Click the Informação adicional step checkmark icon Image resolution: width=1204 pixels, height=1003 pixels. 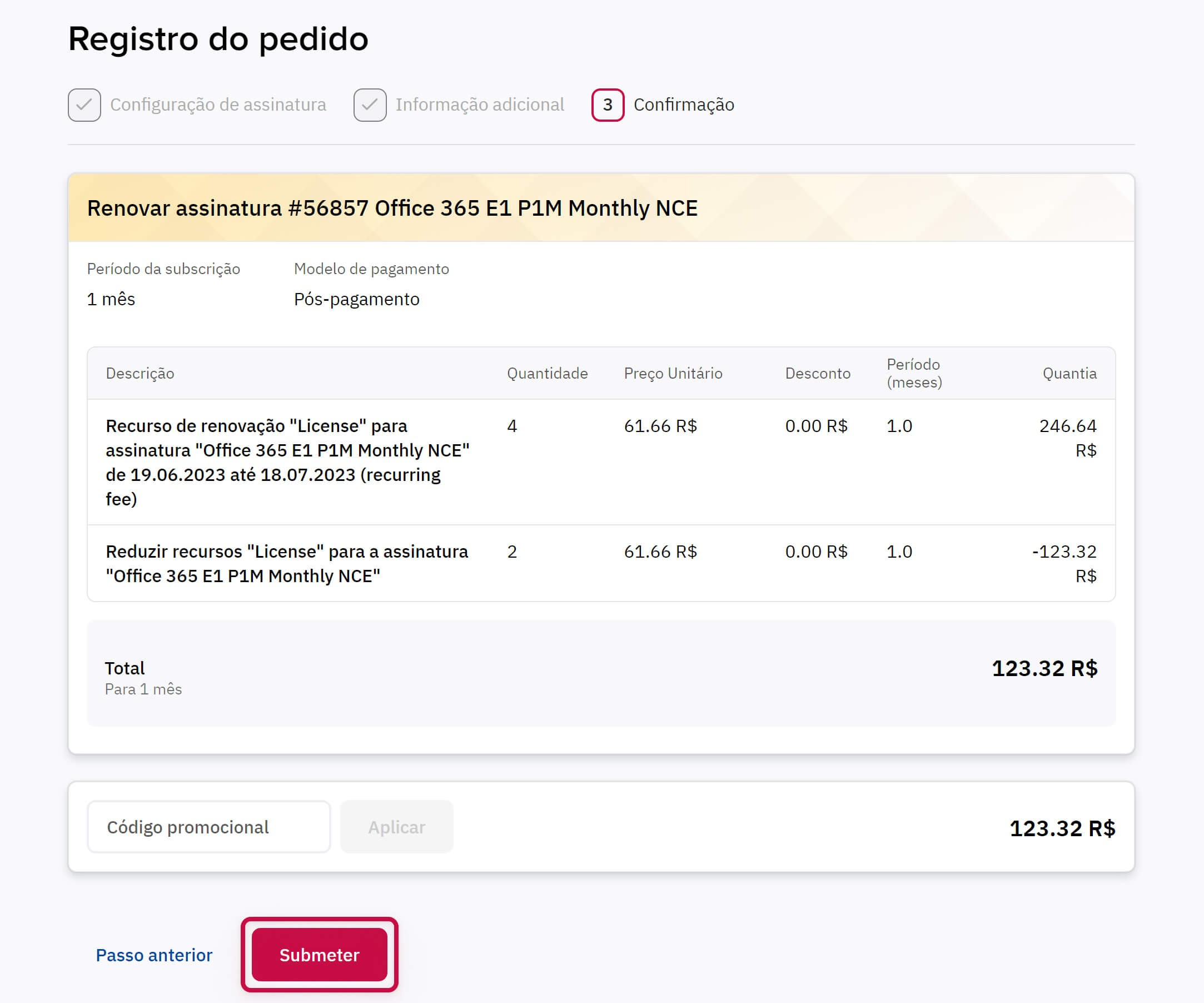click(370, 105)
